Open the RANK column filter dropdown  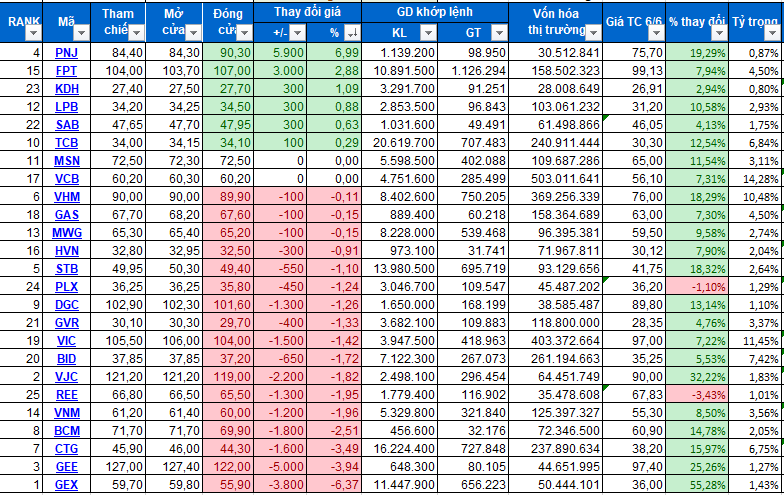[33, 33]
